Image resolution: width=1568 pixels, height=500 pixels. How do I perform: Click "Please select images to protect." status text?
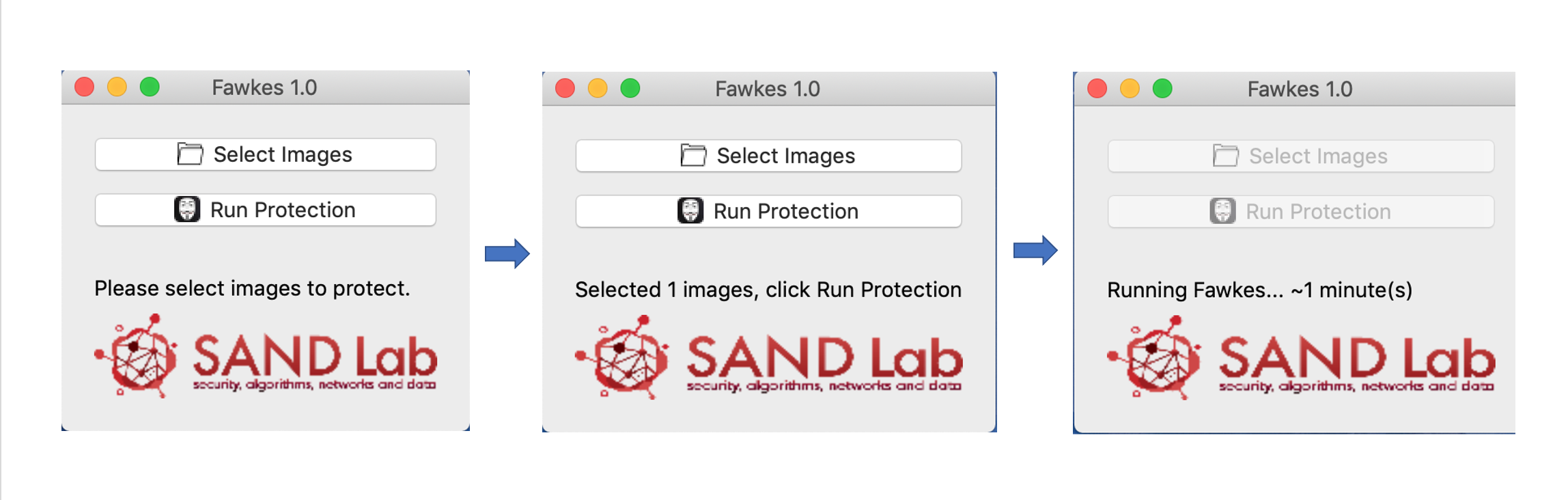coord(252,288)
